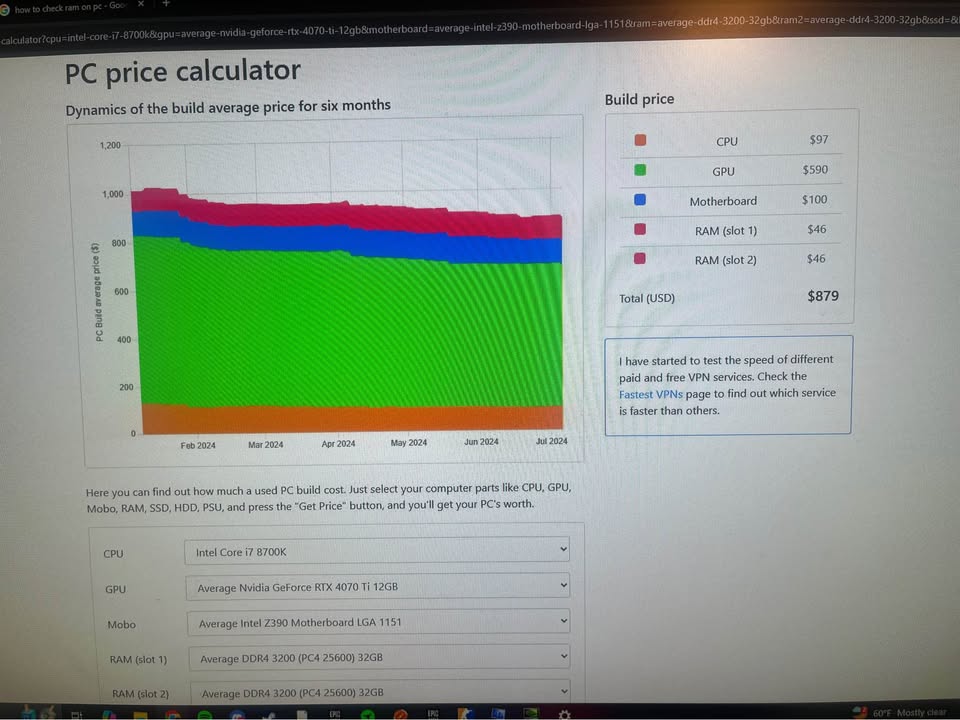Open the CPU dropdown showing Intel Core i7 8700K
Screen dimensions: 960x720
click(x=377, y=551)
